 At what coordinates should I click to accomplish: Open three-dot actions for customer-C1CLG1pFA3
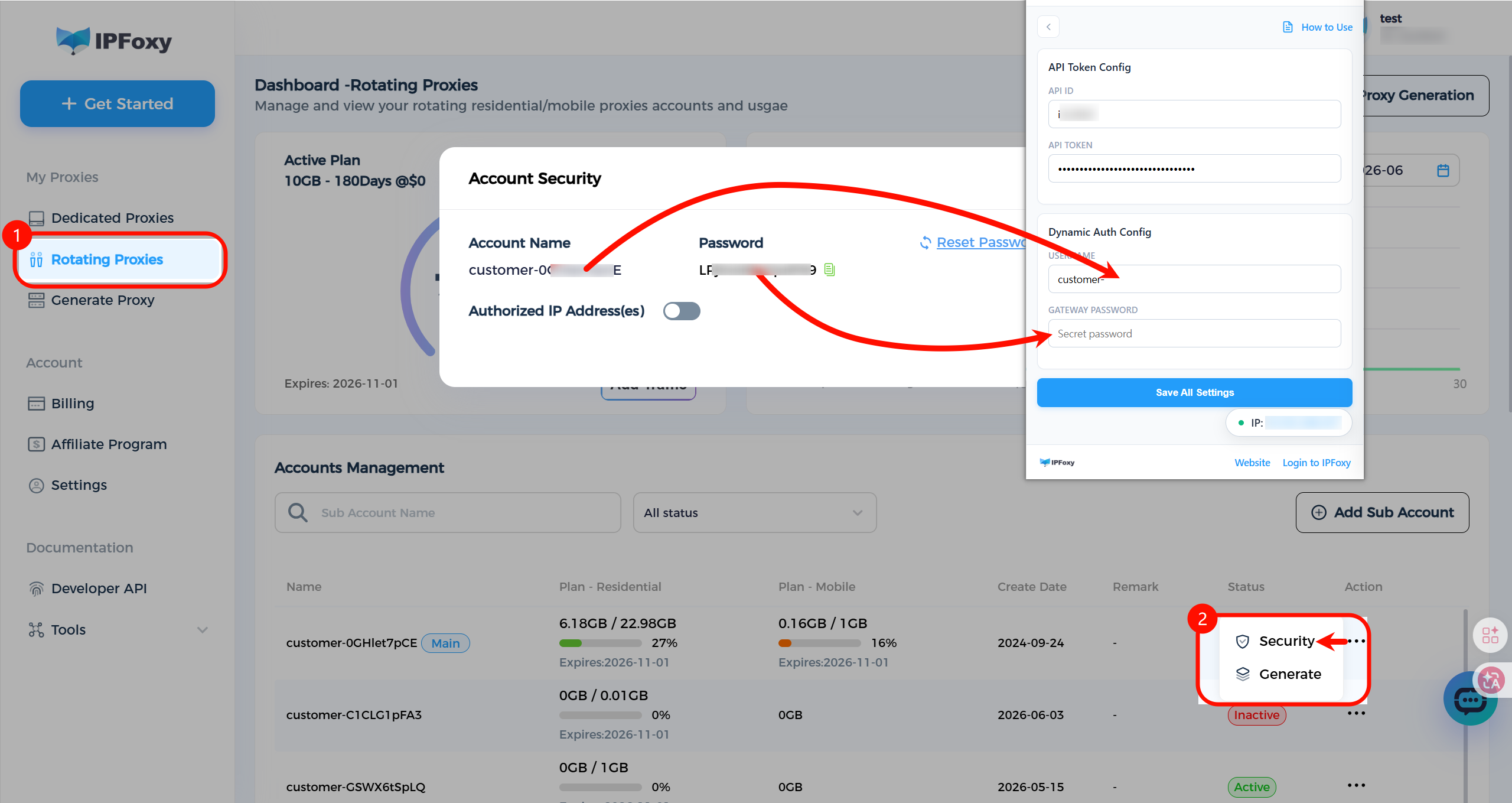(x=1356, y=714)
